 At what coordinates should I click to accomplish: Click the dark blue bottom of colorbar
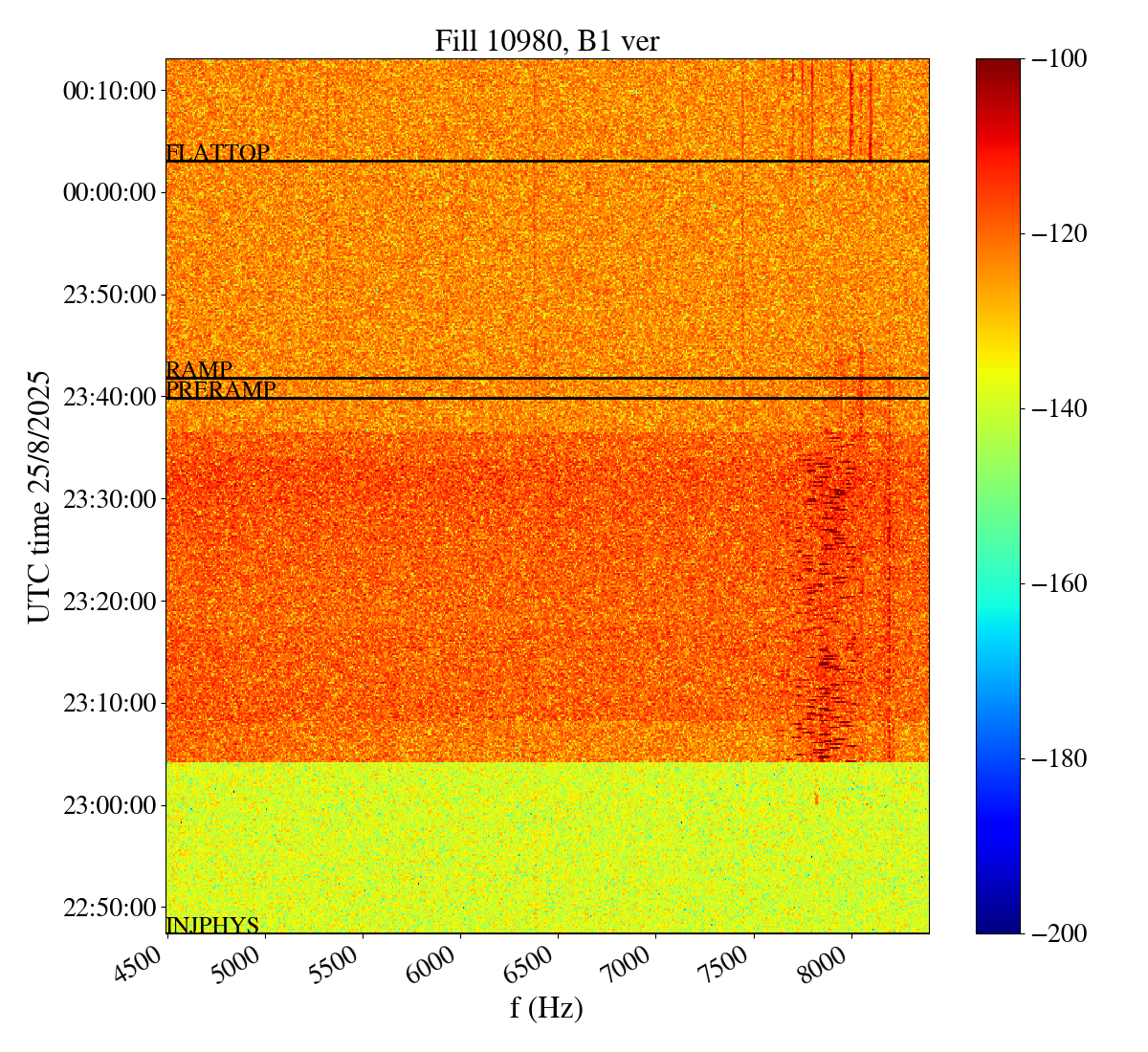click(998, 926)
